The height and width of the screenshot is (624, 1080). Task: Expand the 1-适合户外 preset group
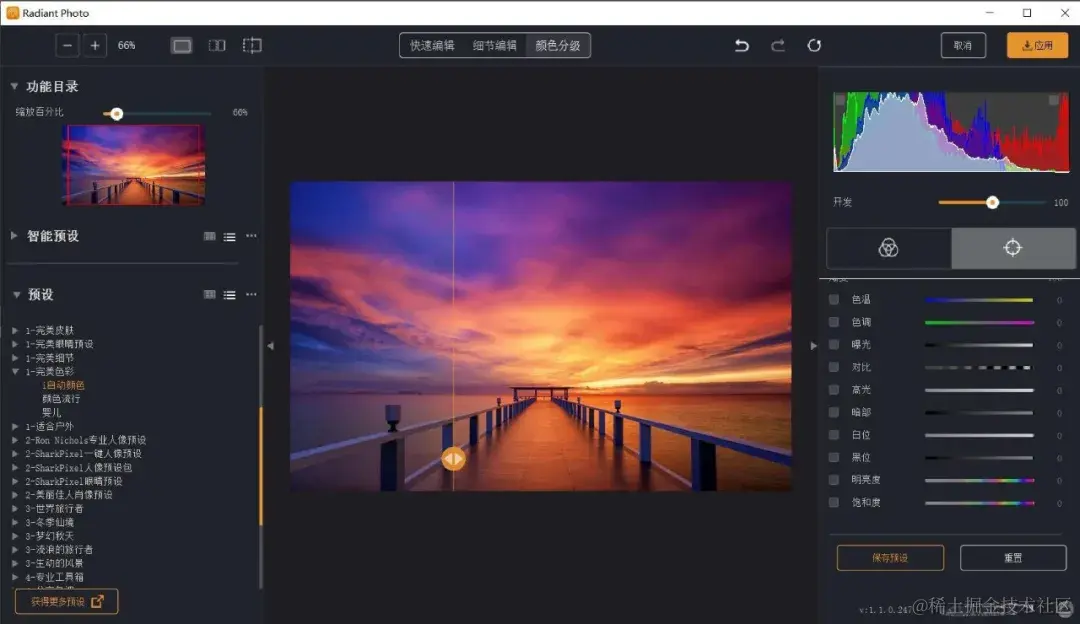[x=14, y=427]
